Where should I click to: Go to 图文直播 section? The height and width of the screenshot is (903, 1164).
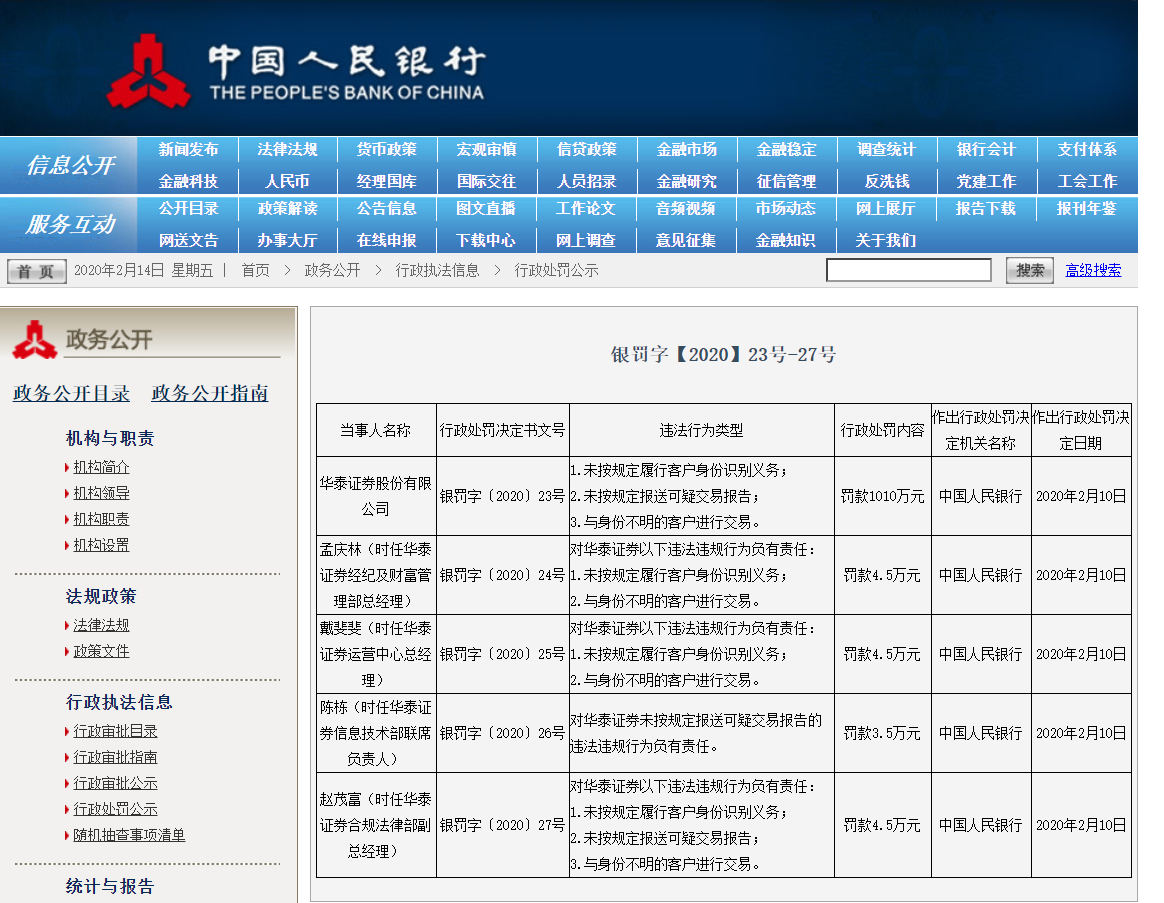[x=486, y=209]
